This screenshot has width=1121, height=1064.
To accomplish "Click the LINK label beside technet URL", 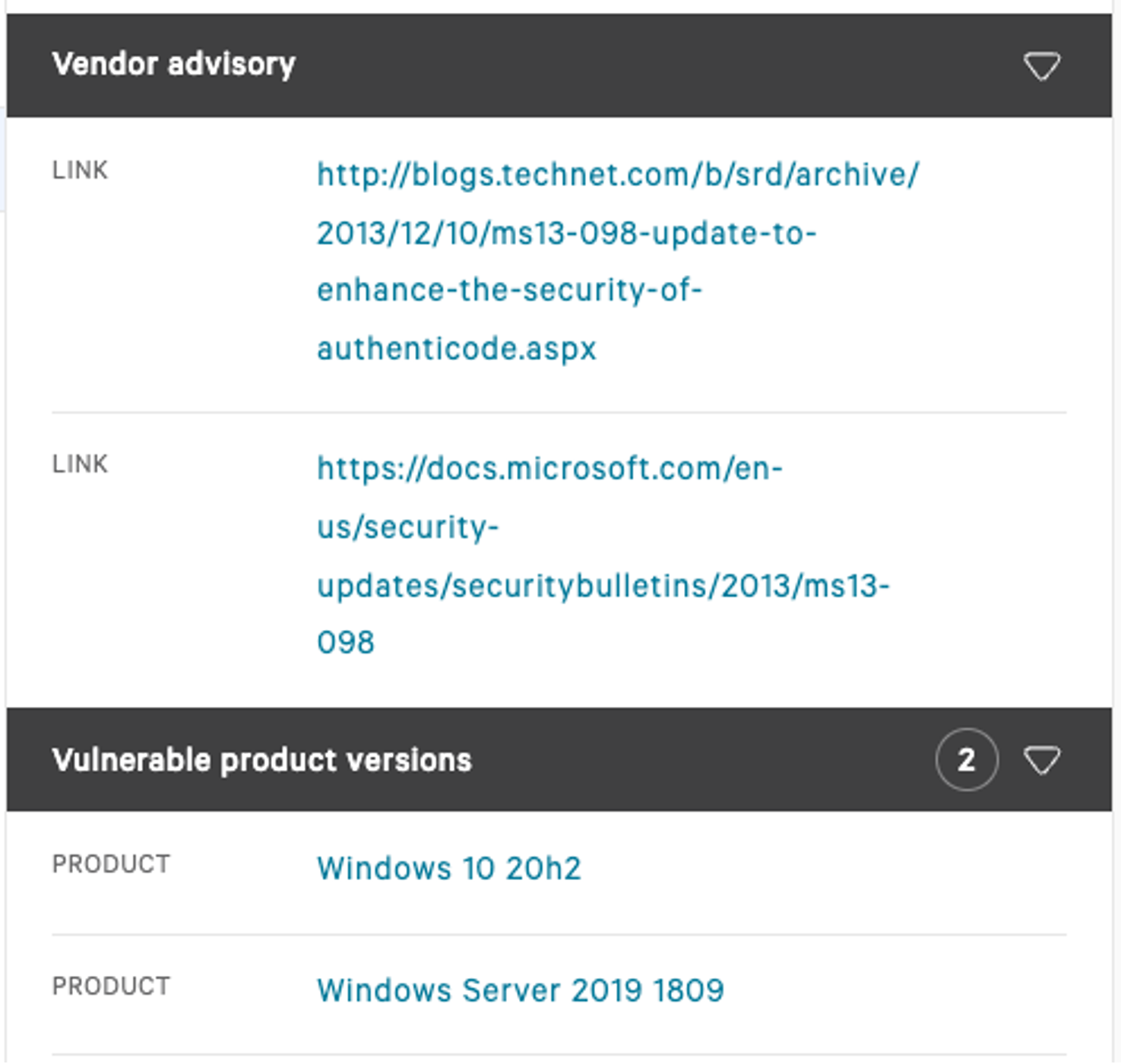I will coord(80,170).
